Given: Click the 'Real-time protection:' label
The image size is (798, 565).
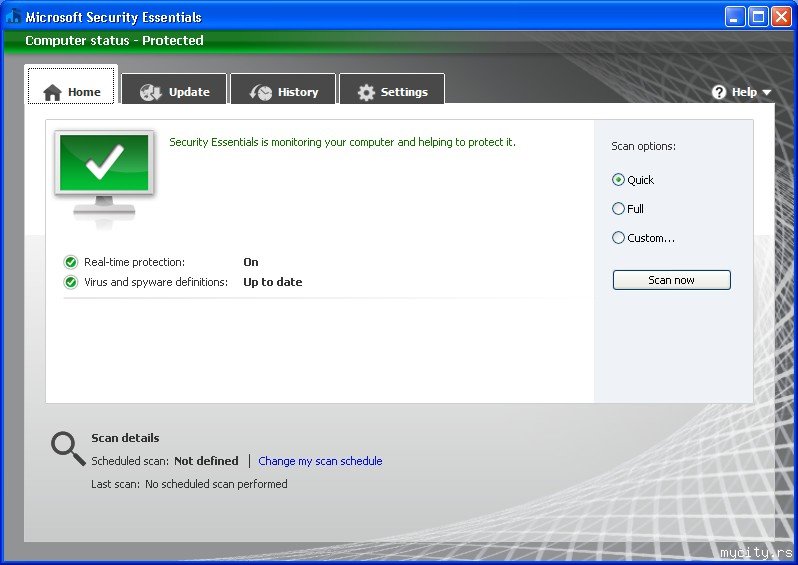Looking at the screenshot, I should pyautogui.click(x=134, y=262).
